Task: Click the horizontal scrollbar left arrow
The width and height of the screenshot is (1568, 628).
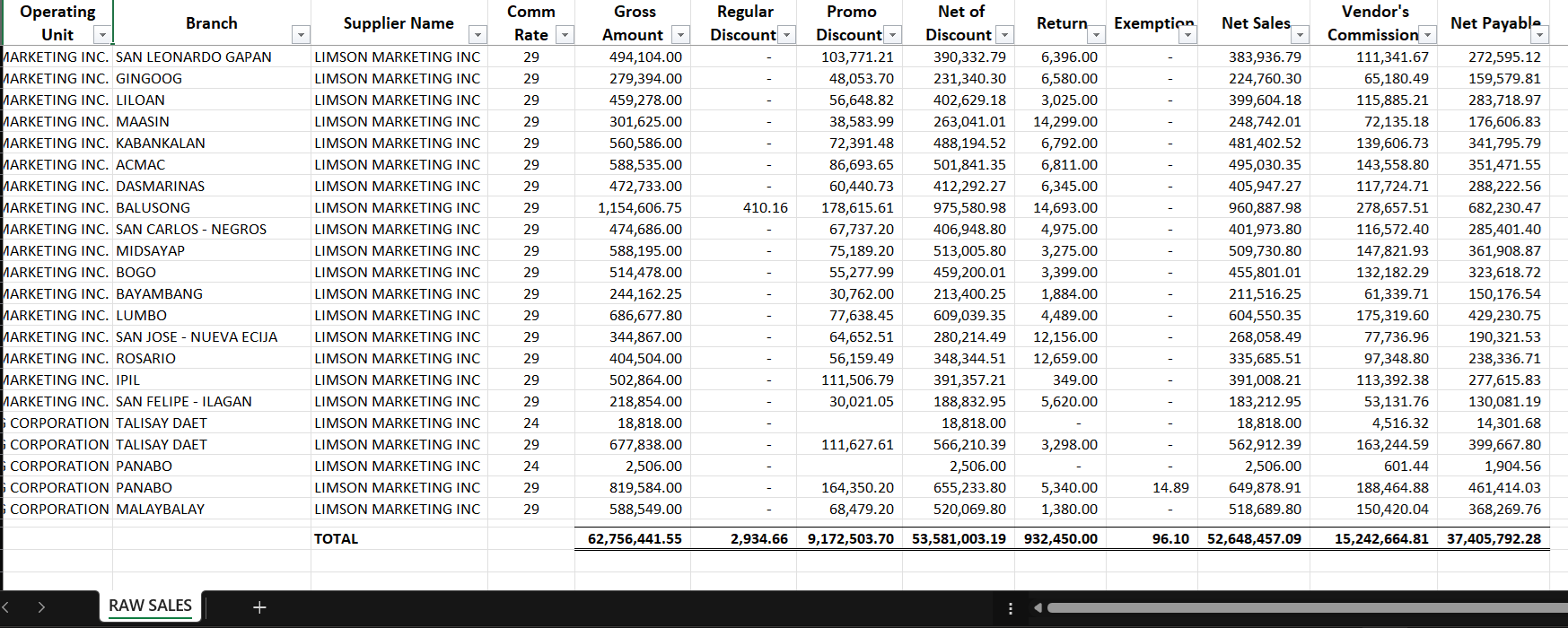Action: point(1038,608)
